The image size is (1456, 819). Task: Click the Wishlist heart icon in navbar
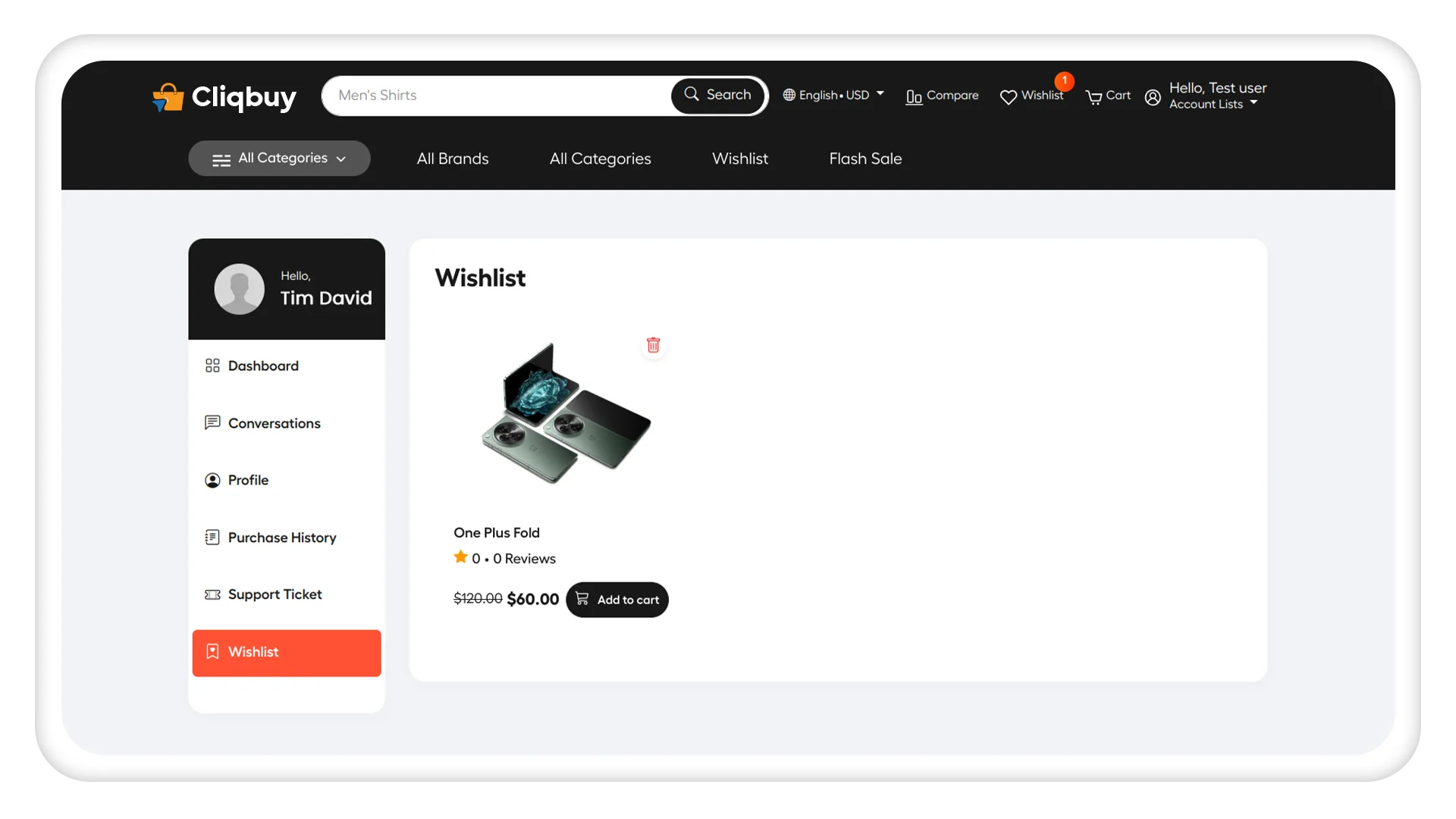(1007, 96)
